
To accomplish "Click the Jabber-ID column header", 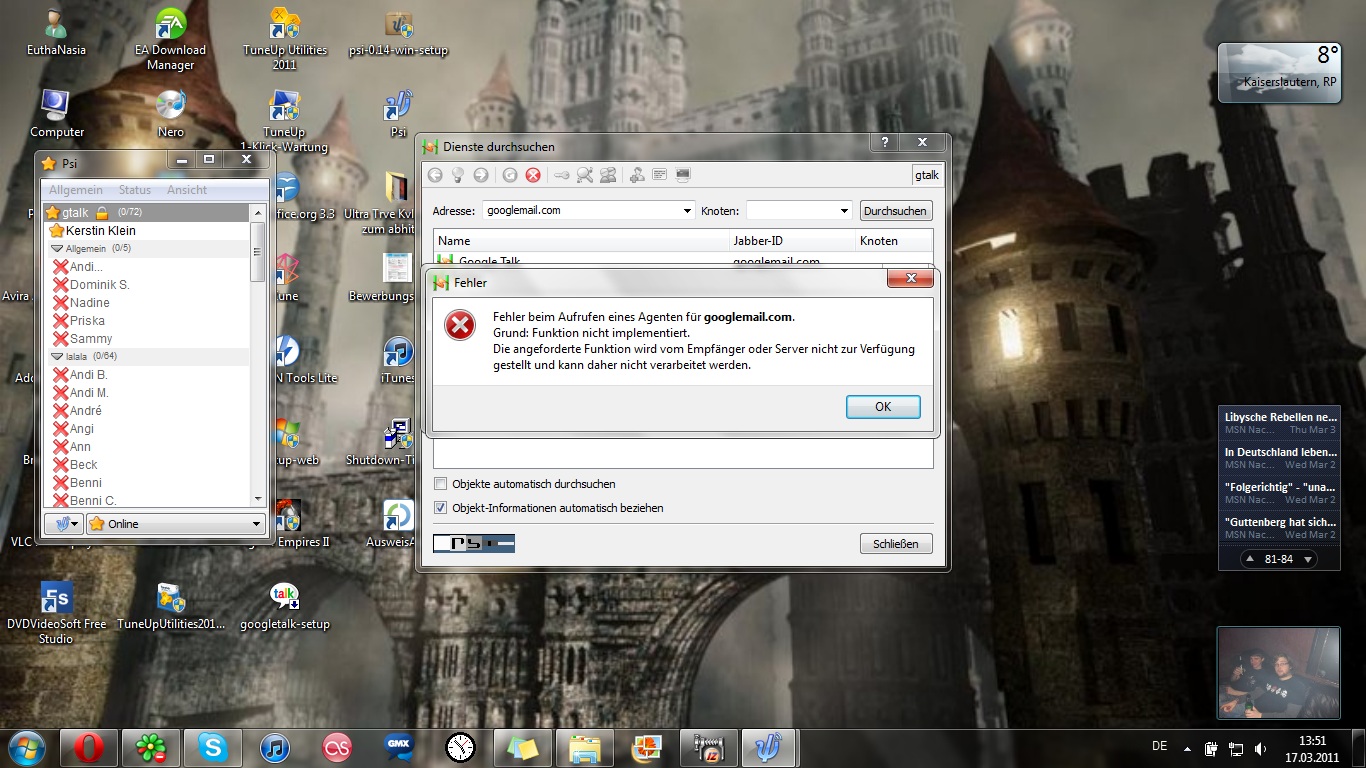I will coord(792,241).
